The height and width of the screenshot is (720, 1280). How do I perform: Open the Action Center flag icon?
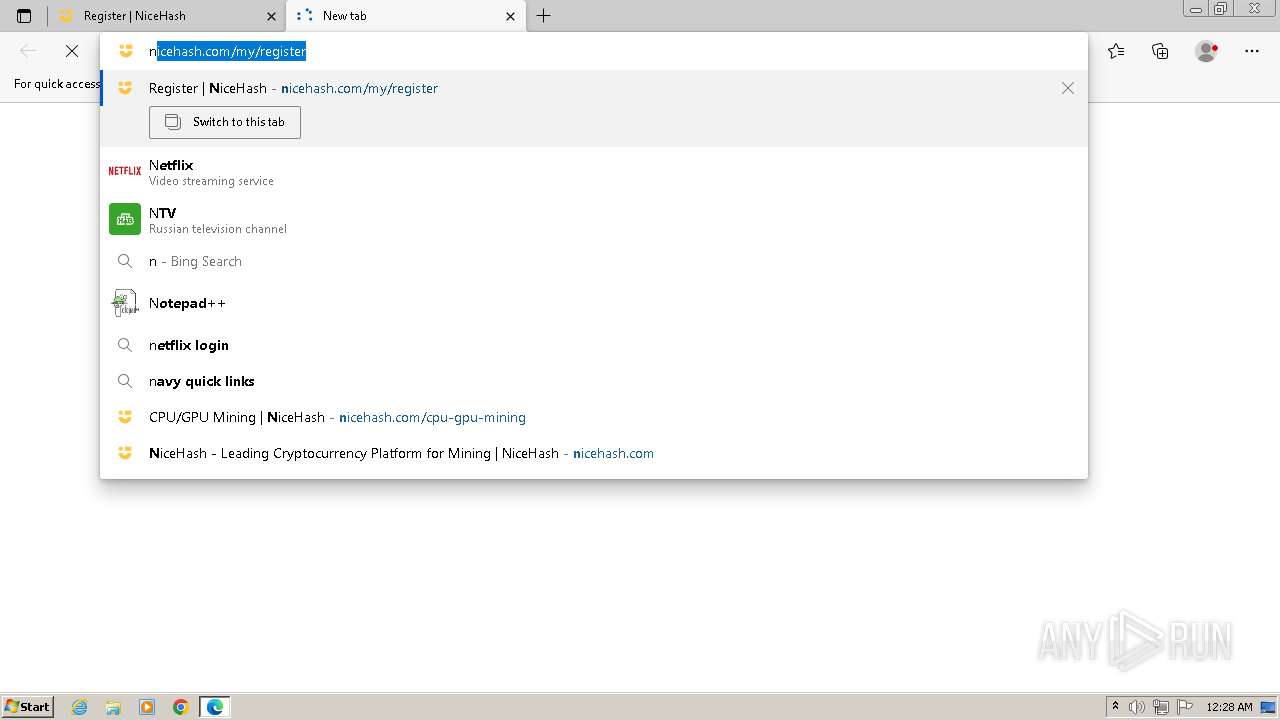(x=1185, y=707)
